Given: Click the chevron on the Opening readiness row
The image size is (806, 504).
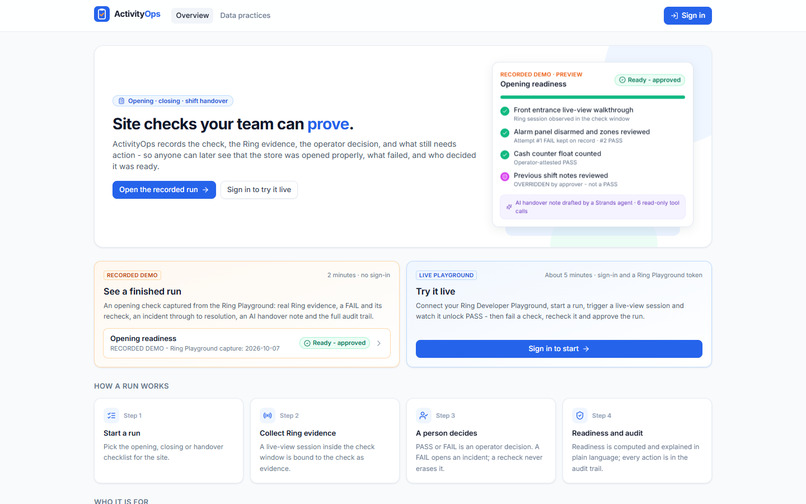Looking at the screenshot, I should coord(379,343).
